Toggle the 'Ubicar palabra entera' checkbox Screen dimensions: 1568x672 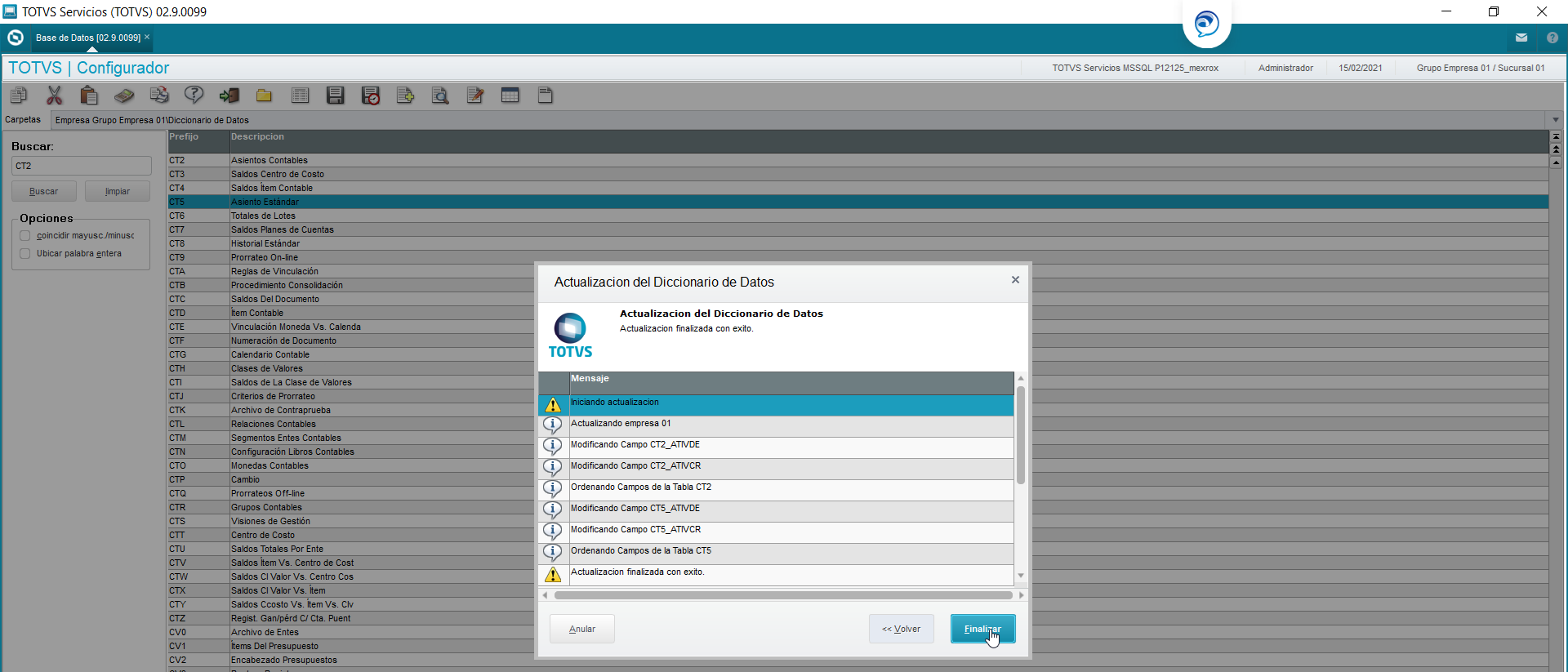(25, 254)
